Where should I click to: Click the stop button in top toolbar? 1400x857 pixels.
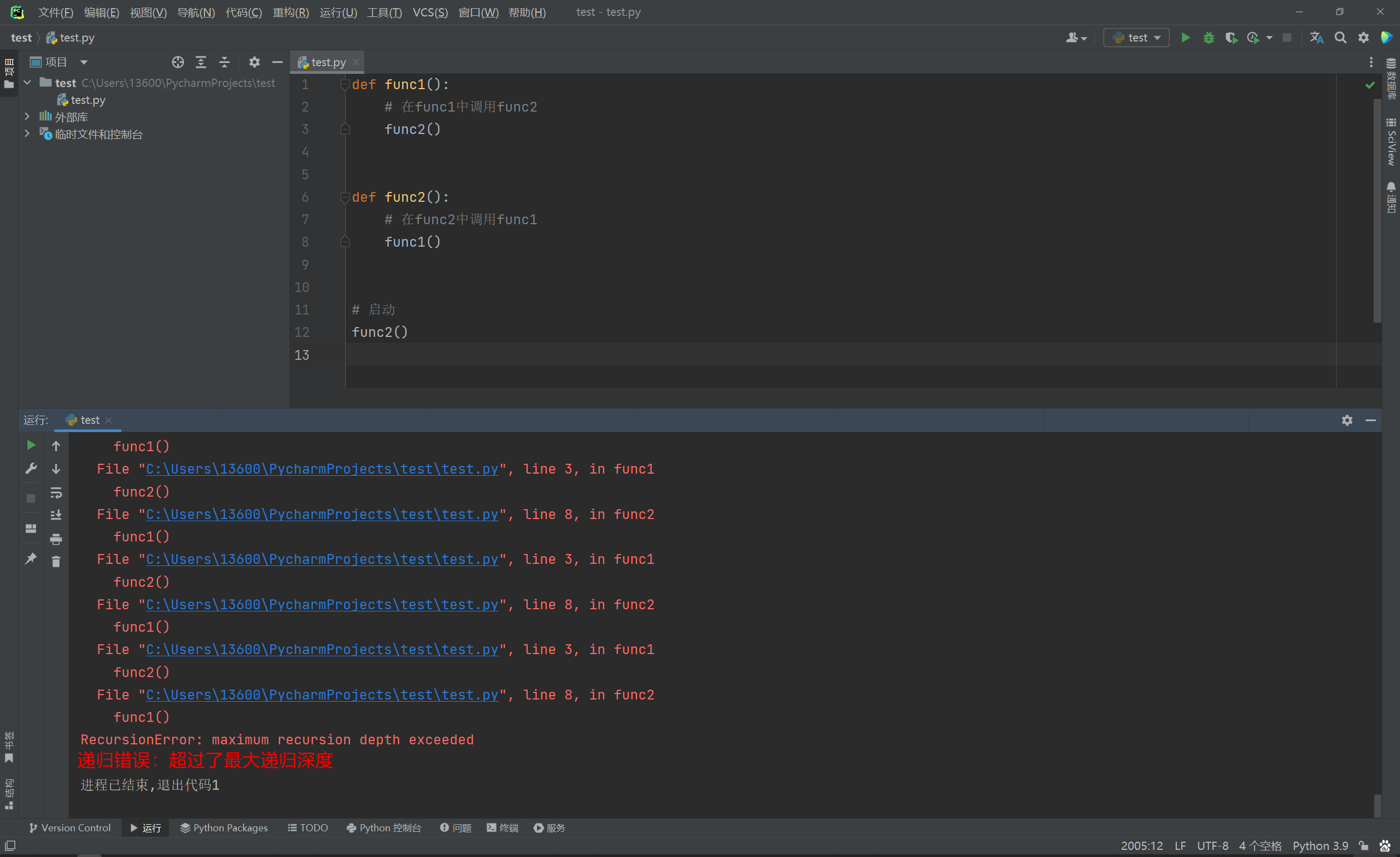point(1287,38)
